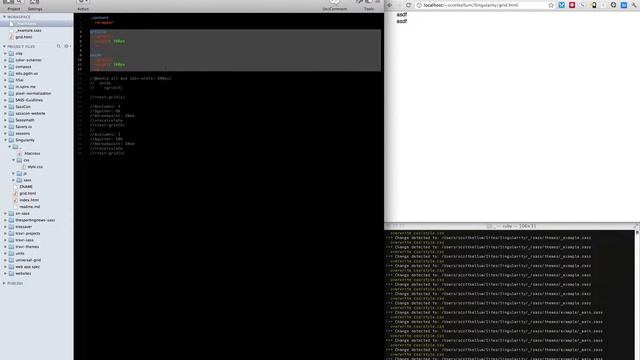Select the .htaccess file

coord(32,153)
